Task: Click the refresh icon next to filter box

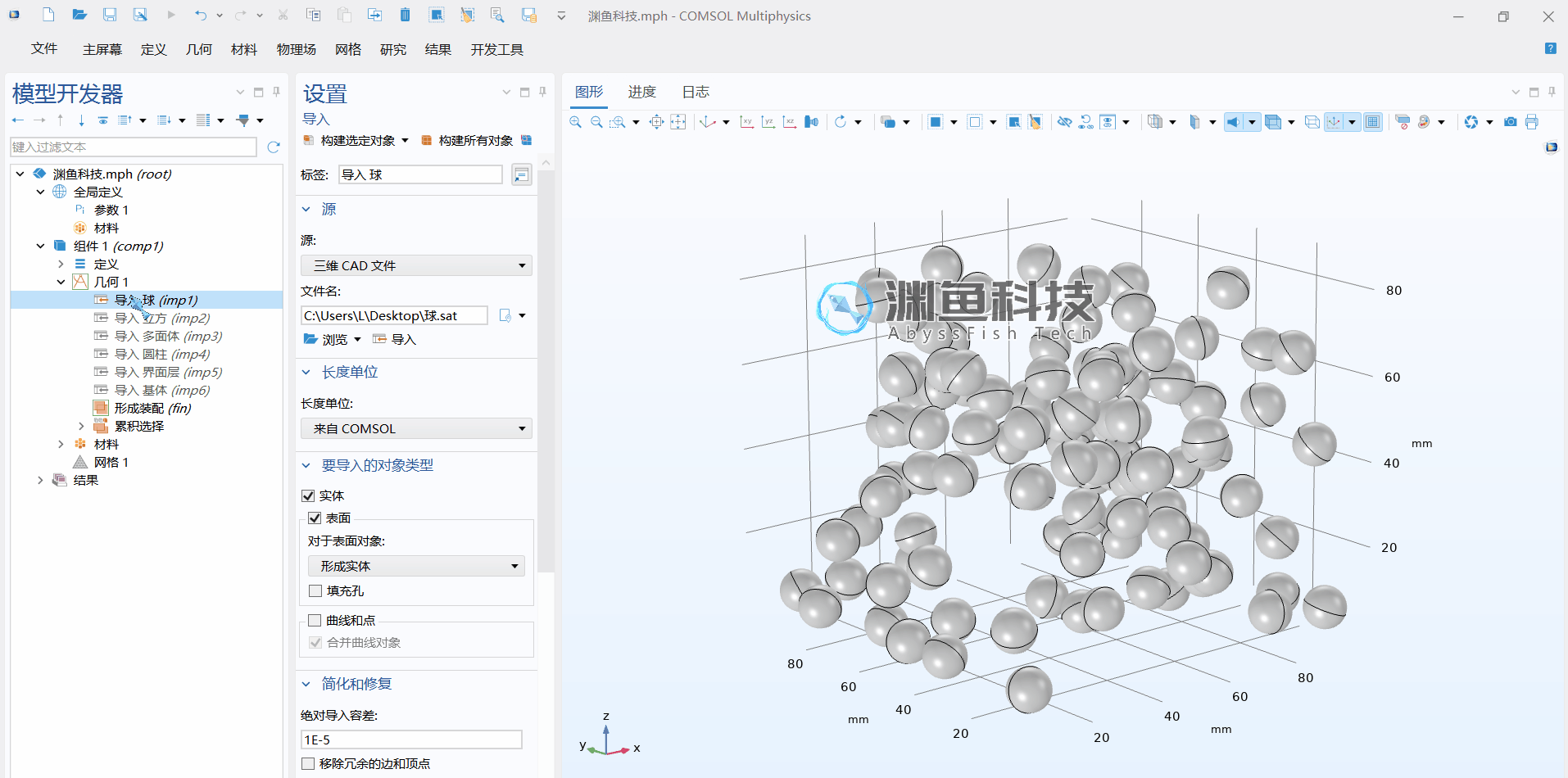Action: click(x=274, y=147)
